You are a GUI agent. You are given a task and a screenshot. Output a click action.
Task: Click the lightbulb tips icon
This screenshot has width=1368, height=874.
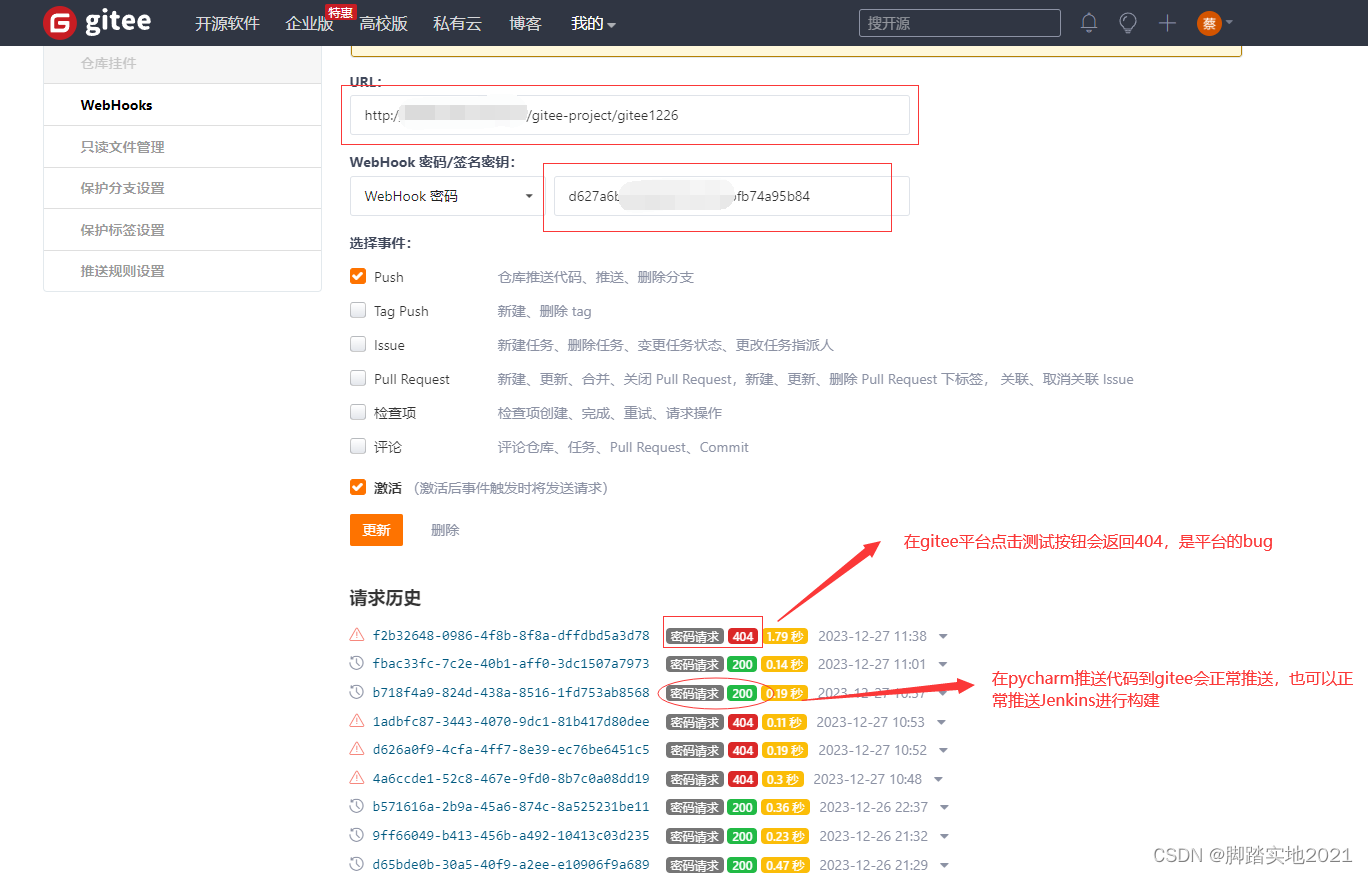(1128, 22)
